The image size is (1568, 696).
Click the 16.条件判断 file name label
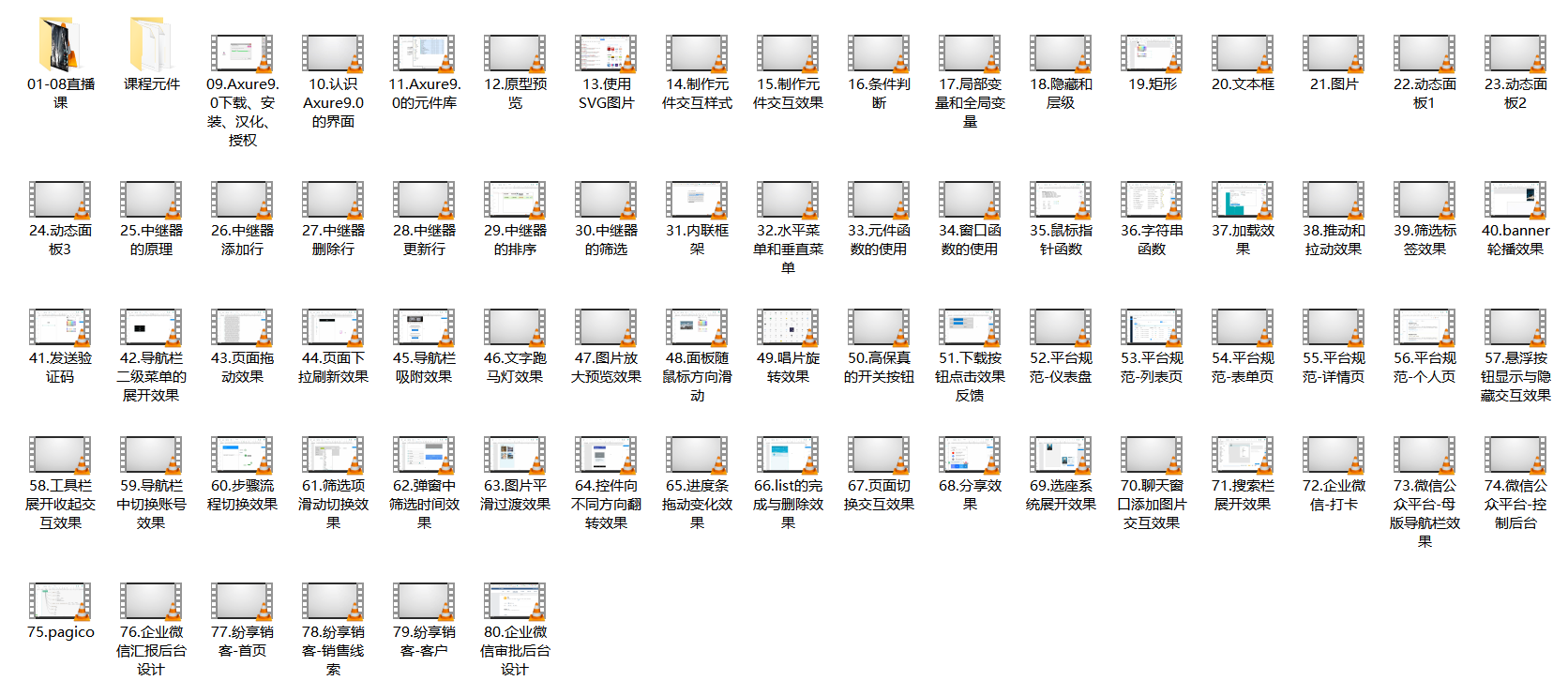(879, 93)
